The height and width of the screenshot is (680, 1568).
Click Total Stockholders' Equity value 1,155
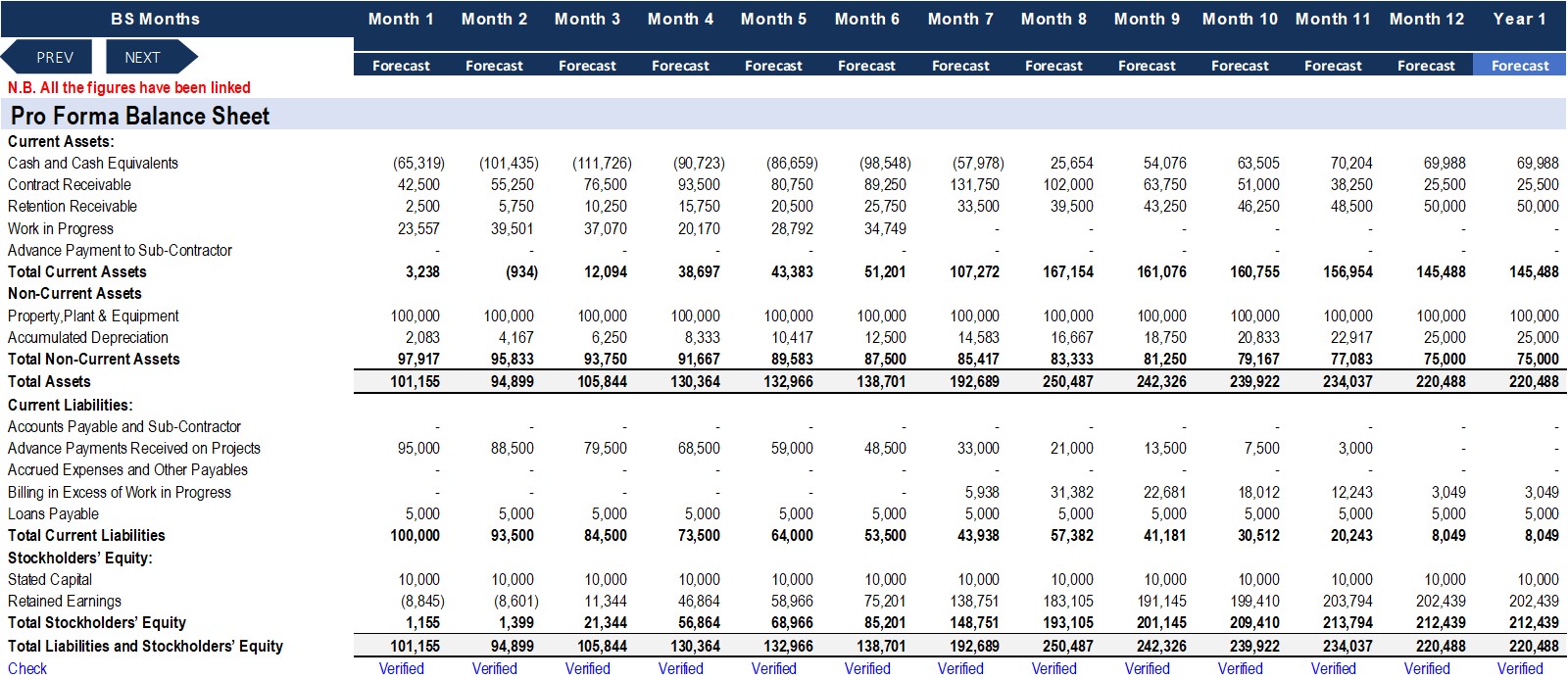click(422, 622)
